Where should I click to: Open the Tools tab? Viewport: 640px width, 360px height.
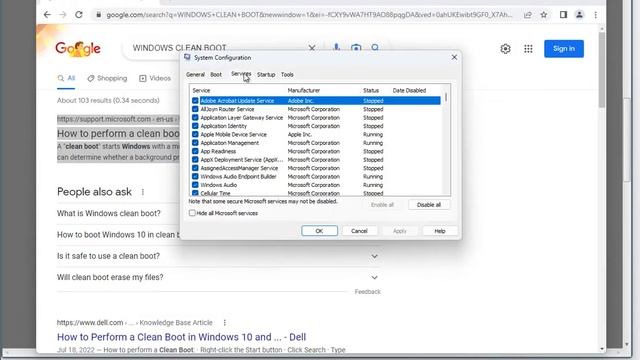287,75
